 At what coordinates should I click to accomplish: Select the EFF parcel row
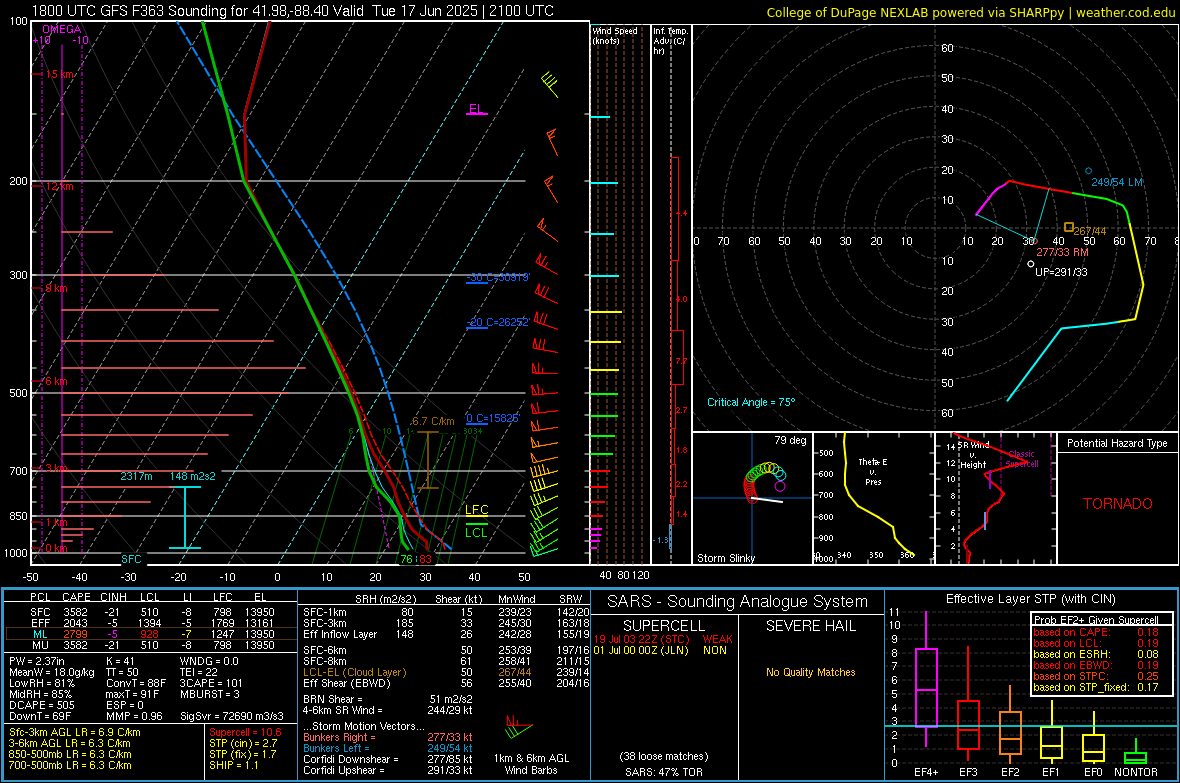(x=151, y=623)
